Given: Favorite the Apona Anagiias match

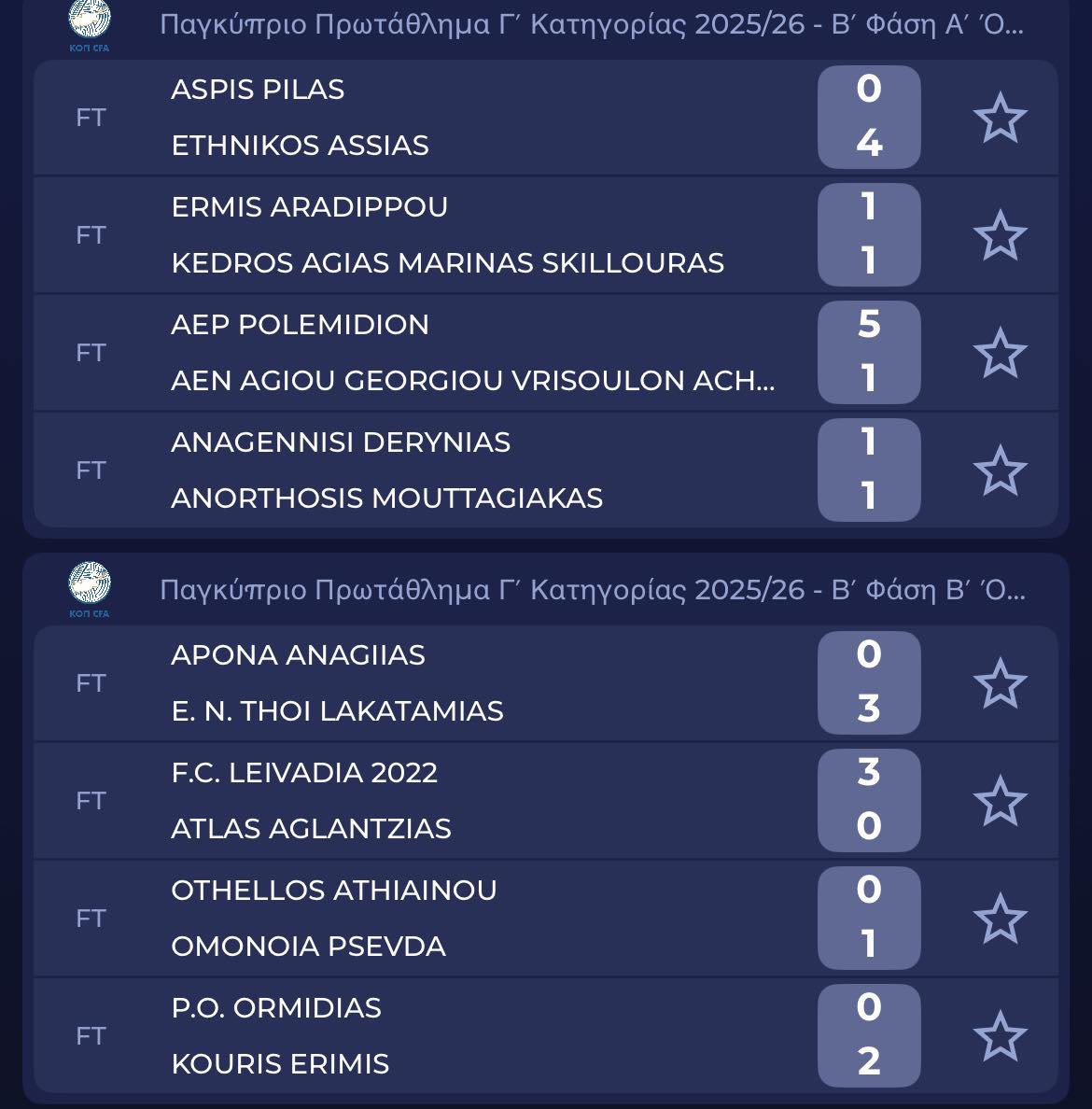Looking at the screenshot, I should pos(1000,683).
